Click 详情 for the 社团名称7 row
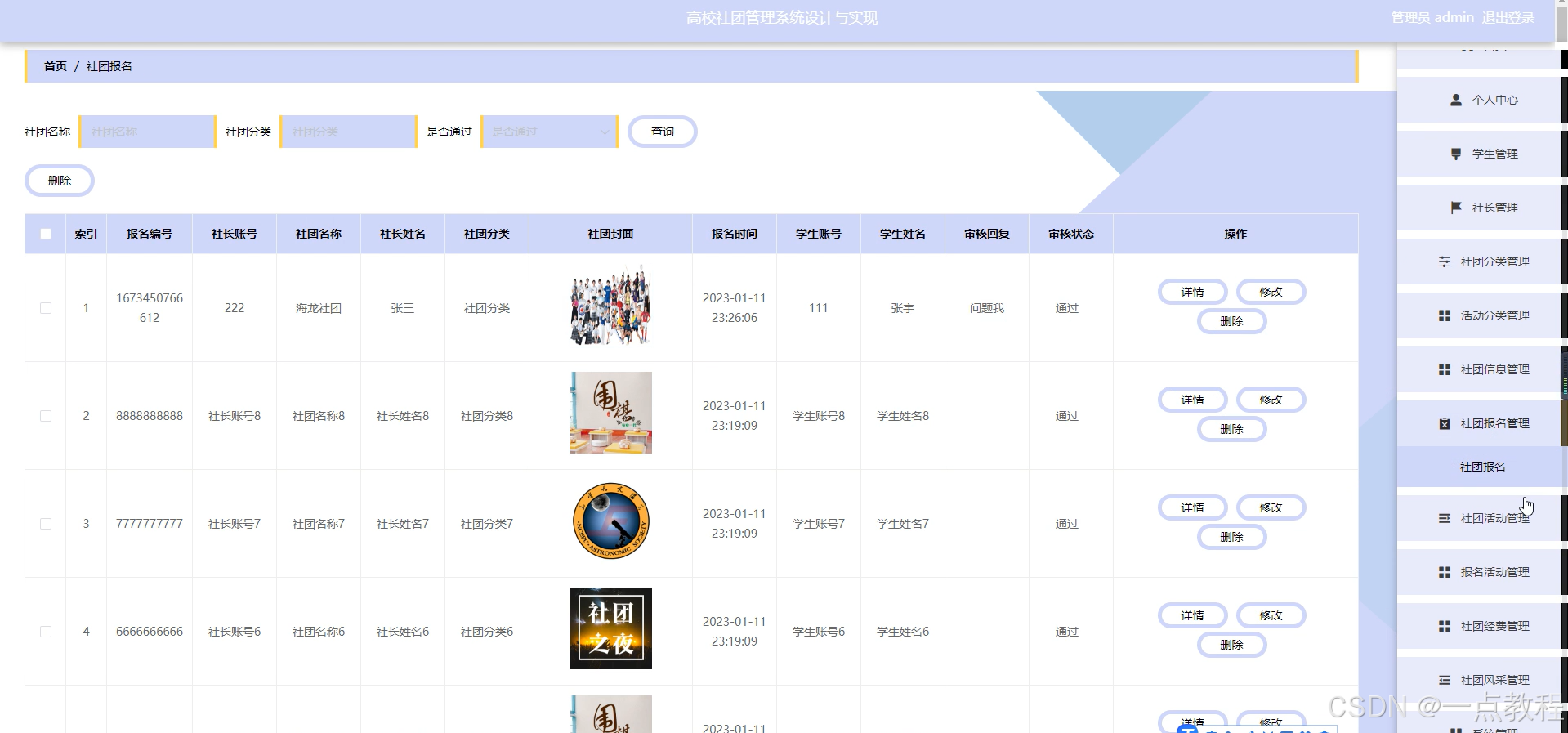1568x733 pixels. 1192,507
